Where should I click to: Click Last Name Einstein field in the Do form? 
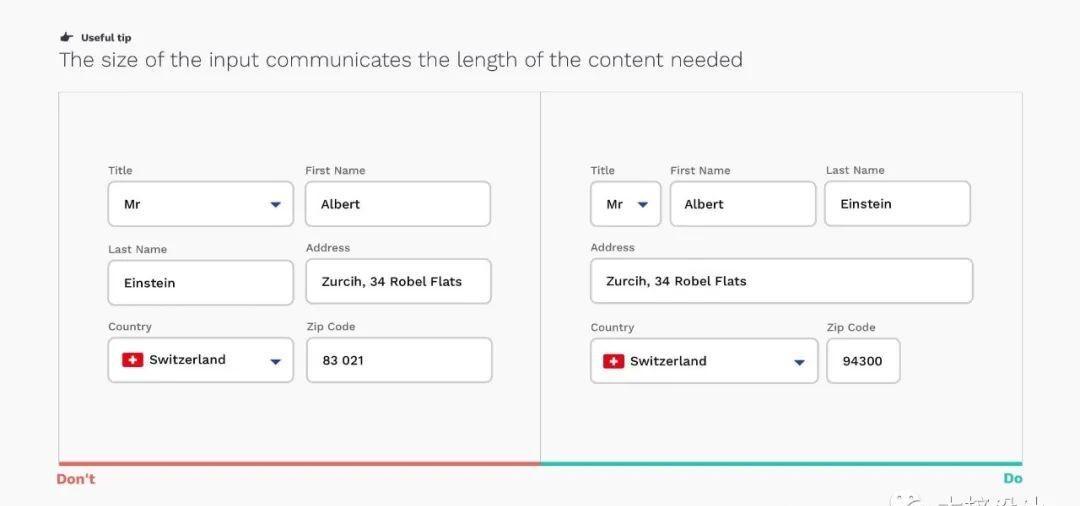[897, 204]
